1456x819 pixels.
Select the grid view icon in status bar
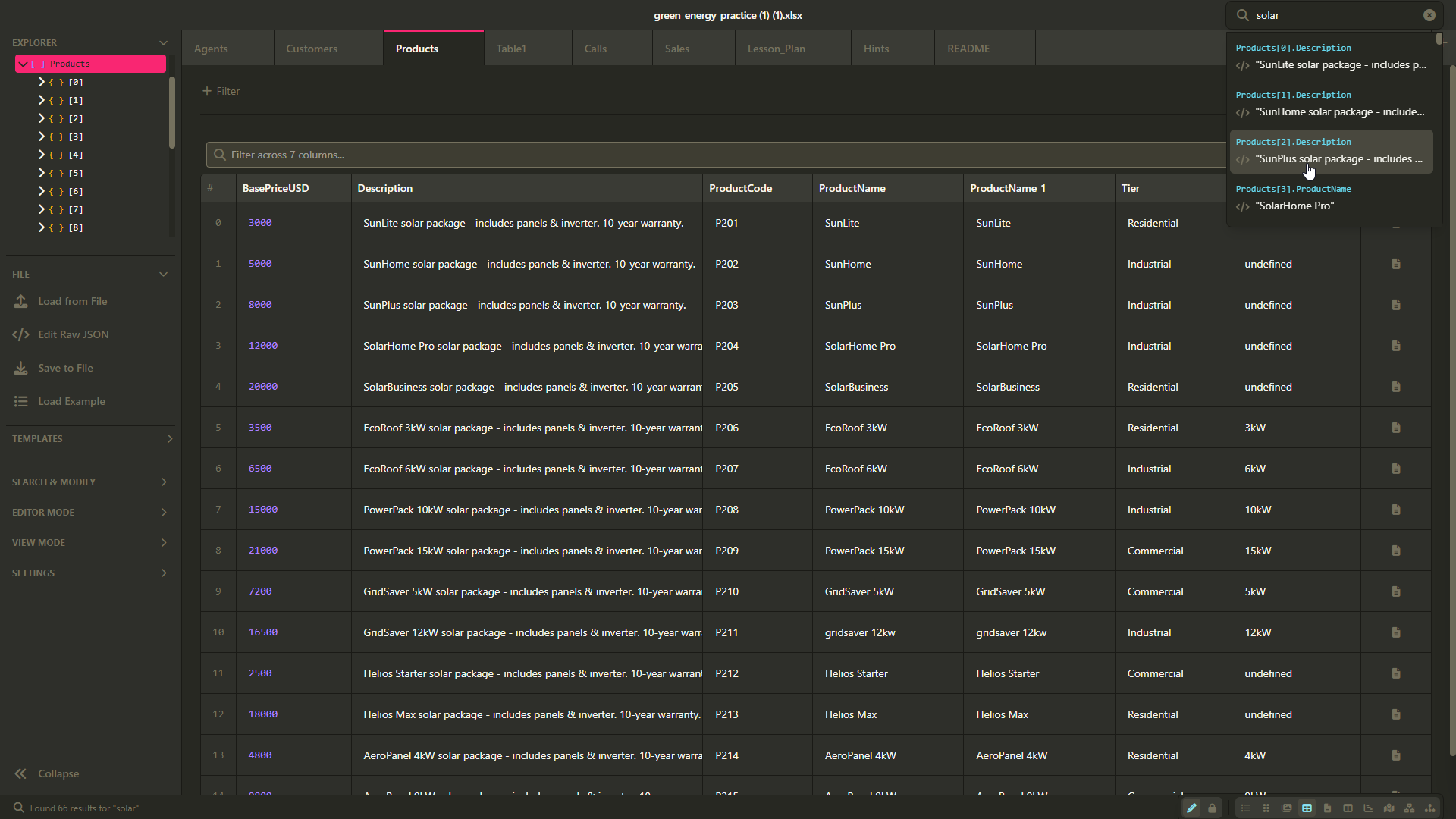1267,808
